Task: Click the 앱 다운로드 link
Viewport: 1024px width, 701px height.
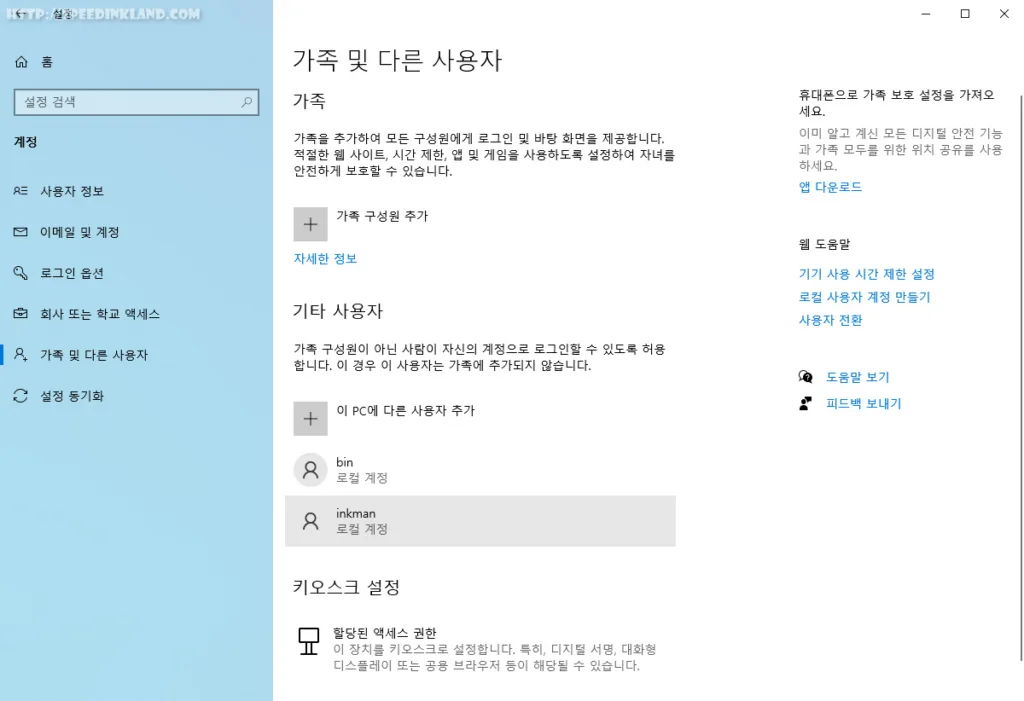Action: (x=830, y=187)
